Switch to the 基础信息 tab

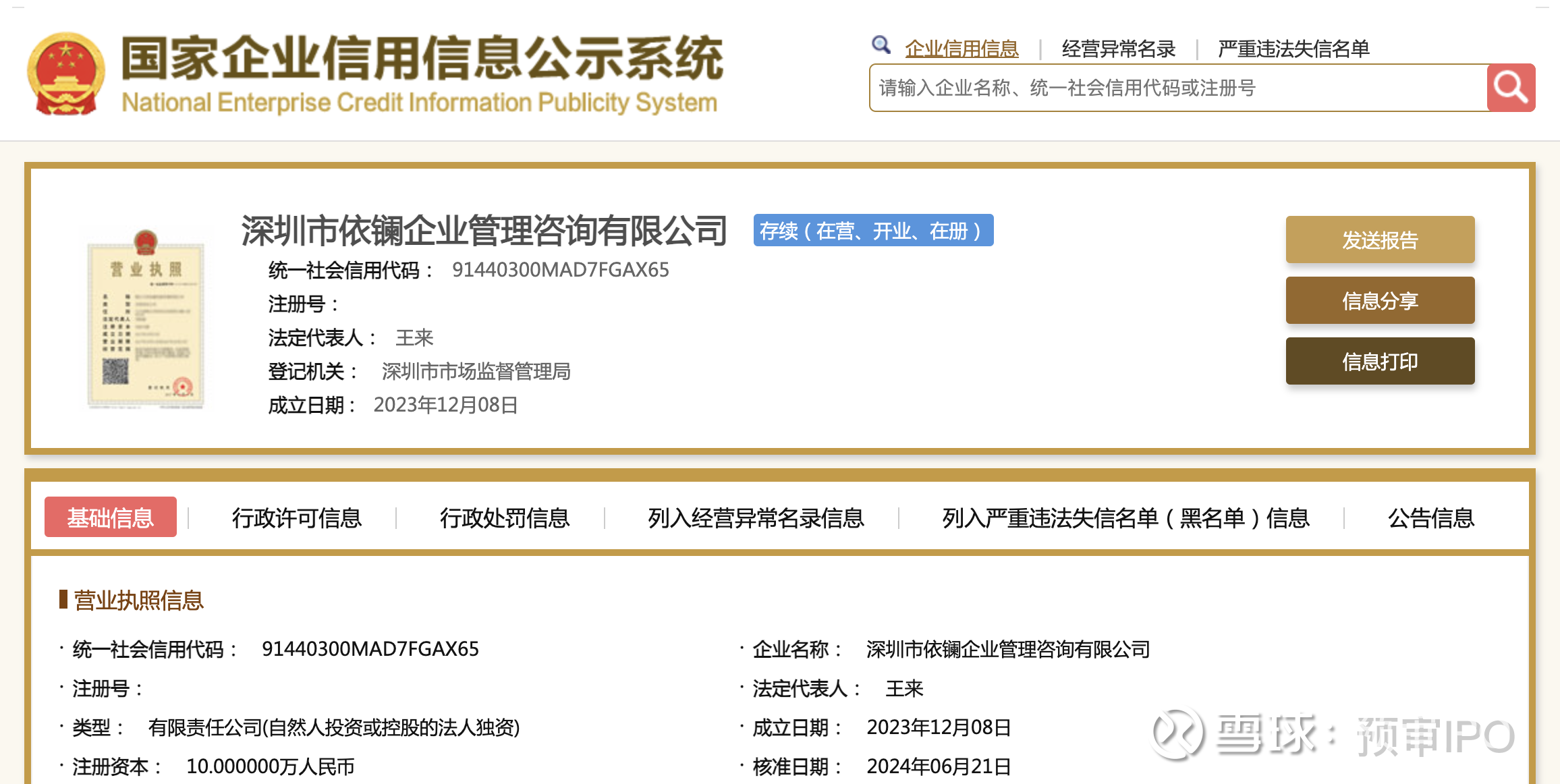pos(111,517)
